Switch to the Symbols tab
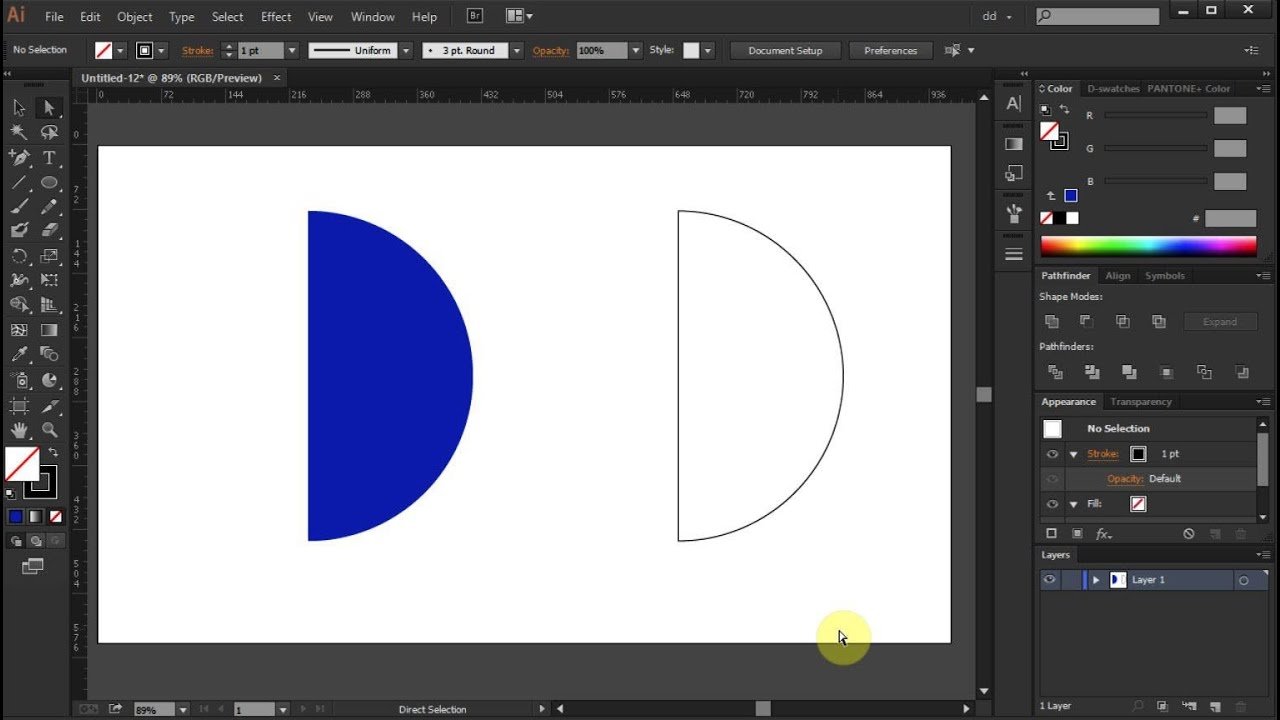This screenshot has height=720, width=1280. [x=1165, y=276]
